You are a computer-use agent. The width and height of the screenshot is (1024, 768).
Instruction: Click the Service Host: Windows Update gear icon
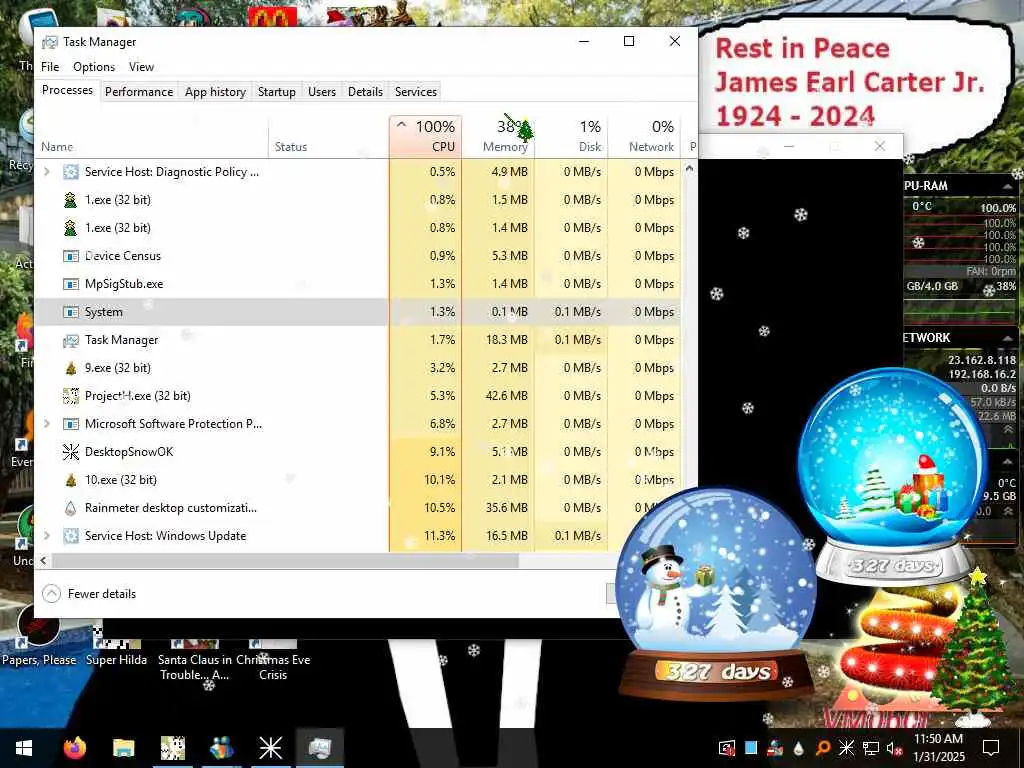[x=71, y=536]
